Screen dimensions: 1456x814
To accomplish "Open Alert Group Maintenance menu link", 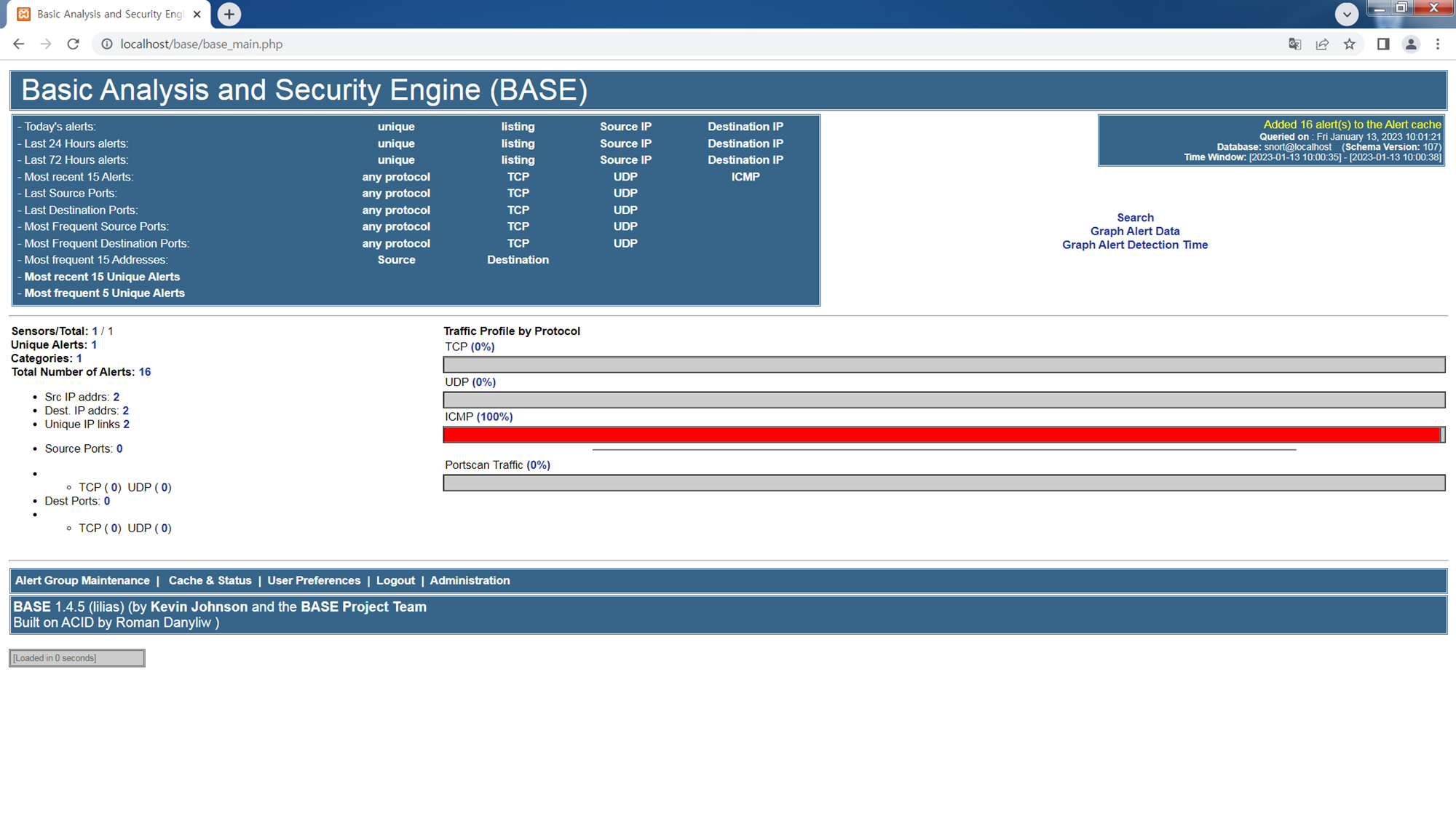I will pyautogui.click(x=82, y=580).
